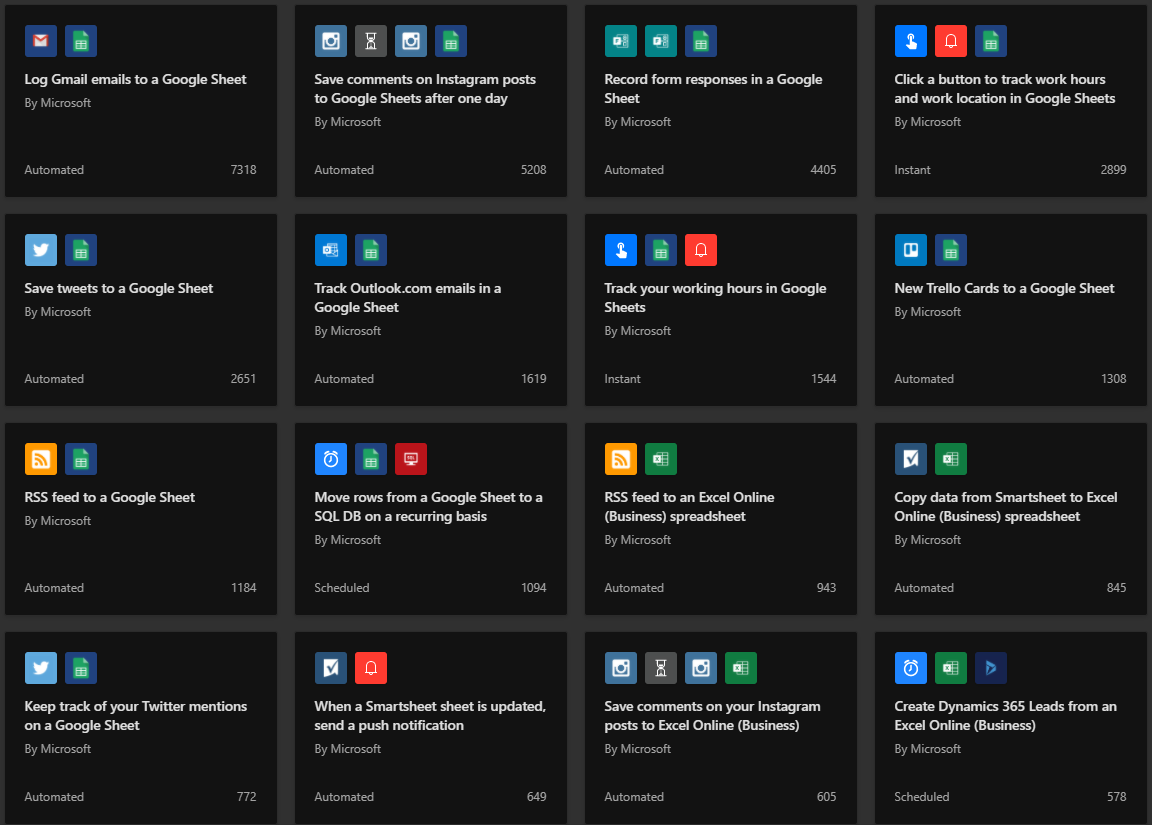Click usage count 605 on Instagram to Excel card
The height and width of the screenshot is (825, 1152).
click(x=826, y=797)
